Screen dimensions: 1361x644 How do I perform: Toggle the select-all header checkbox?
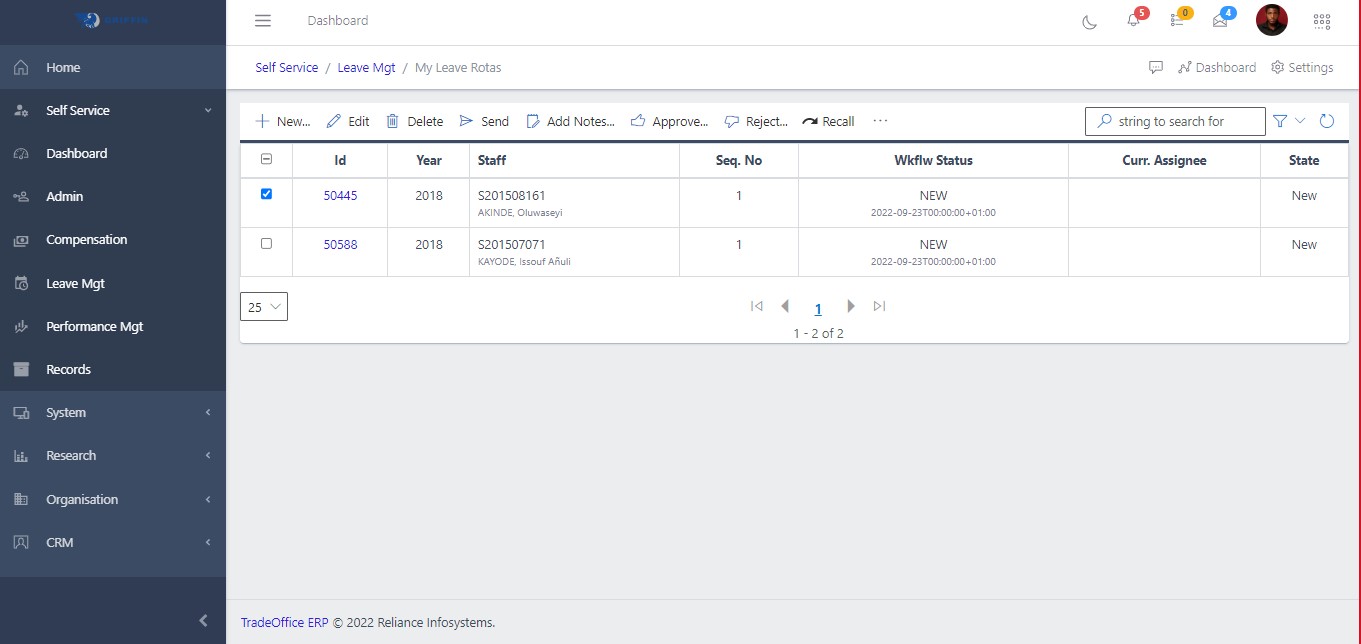click(x=266, y=159)
